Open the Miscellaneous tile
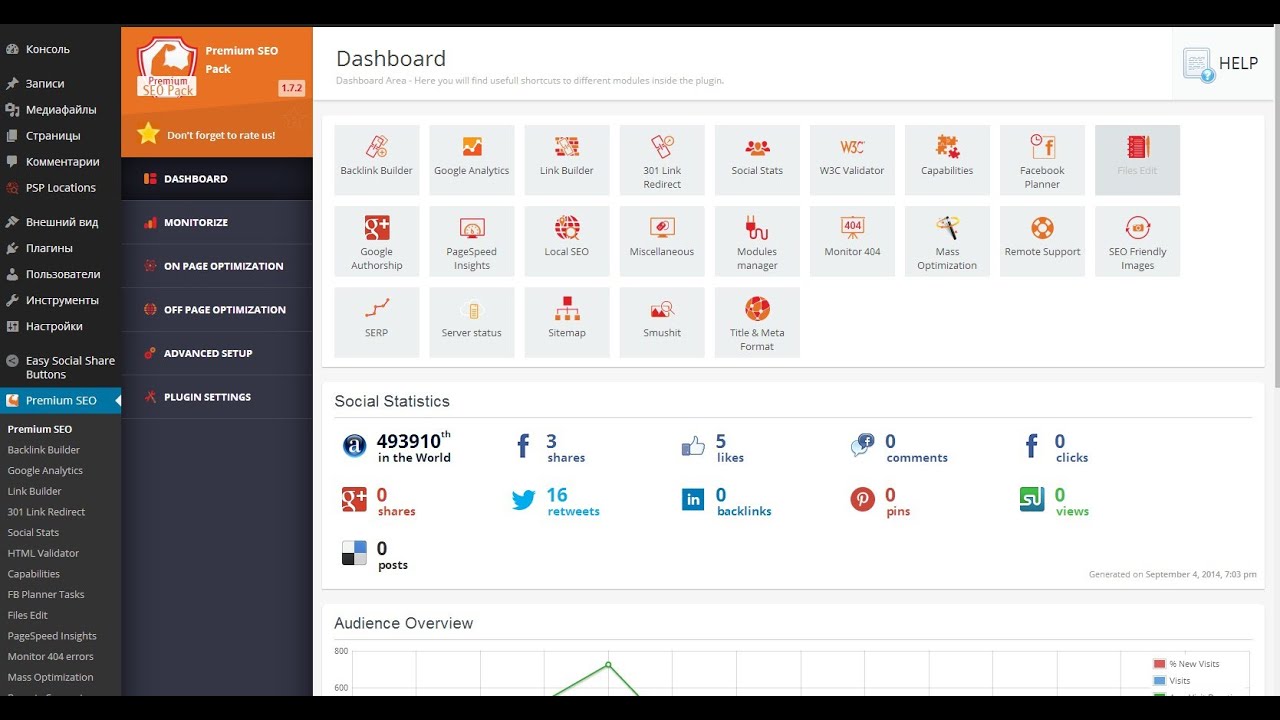1280x720 pixels. [662, 241]
